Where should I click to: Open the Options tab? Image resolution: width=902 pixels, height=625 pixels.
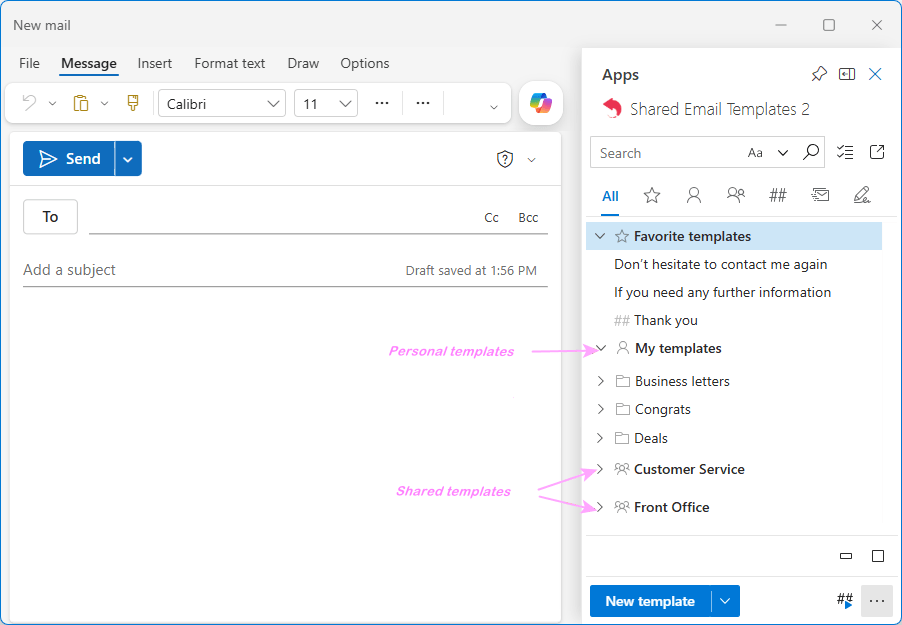(x=365, y=63)
